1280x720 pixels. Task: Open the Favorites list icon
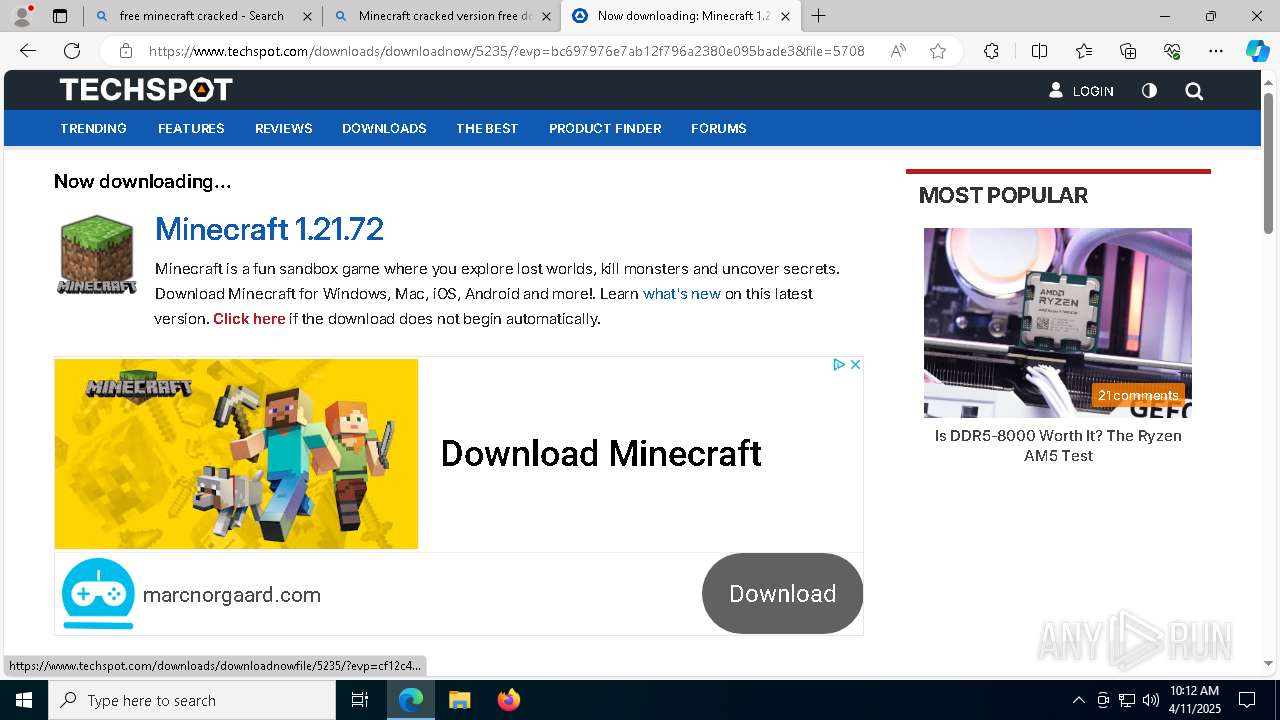pos(1084,51)
